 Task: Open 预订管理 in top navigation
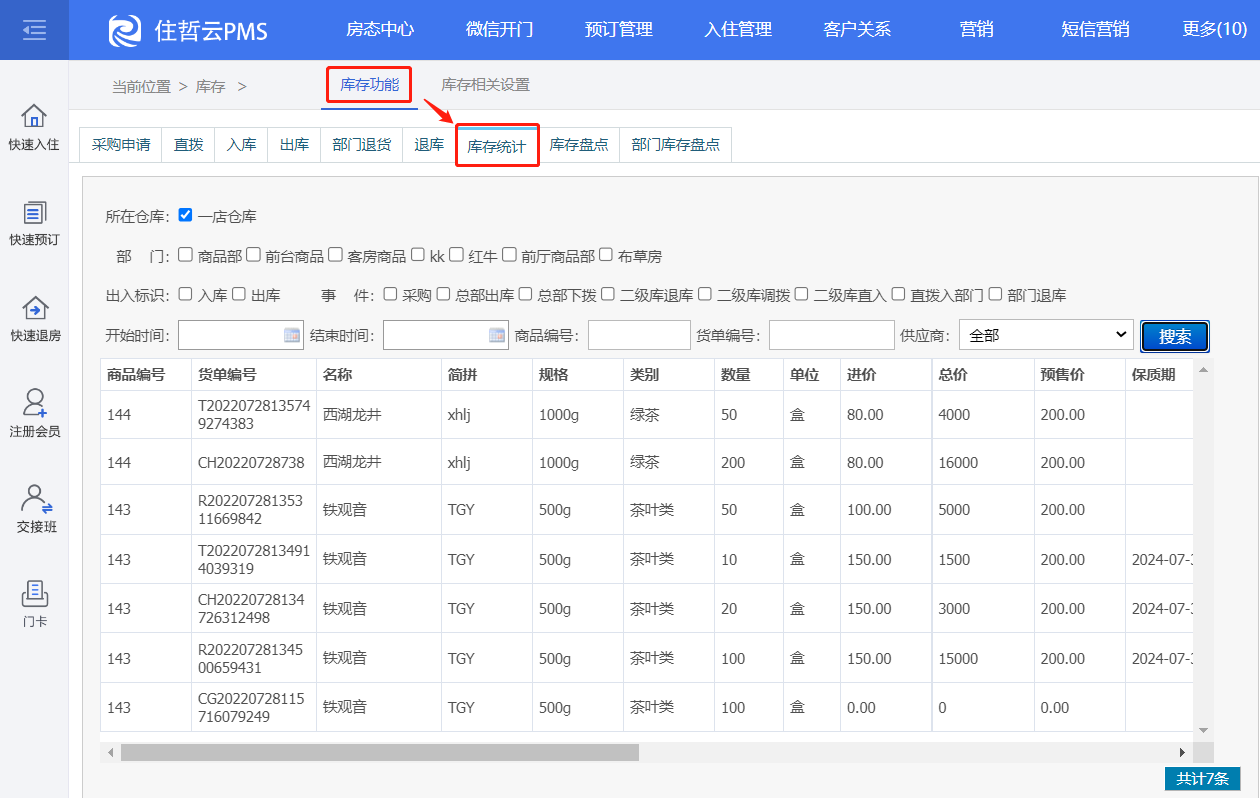(619, 30)
